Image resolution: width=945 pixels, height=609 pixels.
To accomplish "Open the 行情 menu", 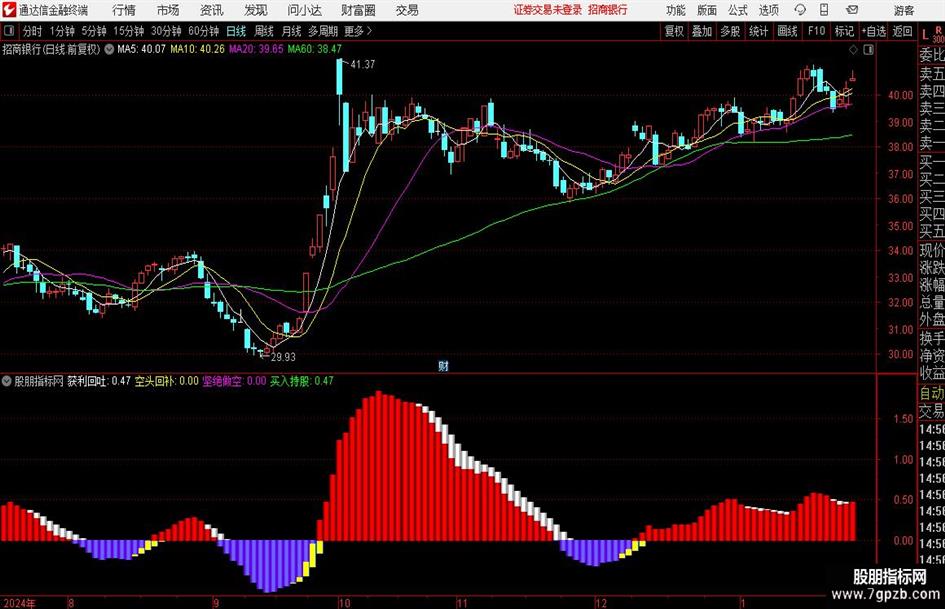I will pos(124,10).
